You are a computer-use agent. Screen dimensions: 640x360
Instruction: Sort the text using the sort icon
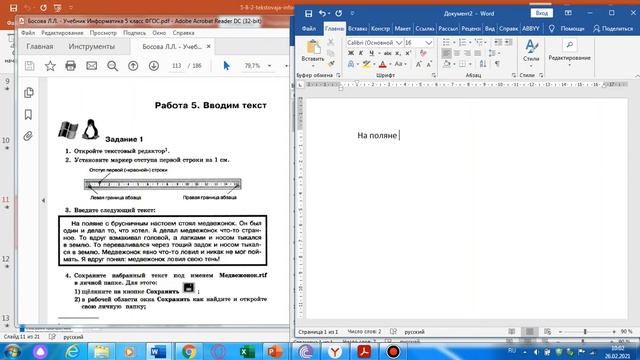[483, 64]
